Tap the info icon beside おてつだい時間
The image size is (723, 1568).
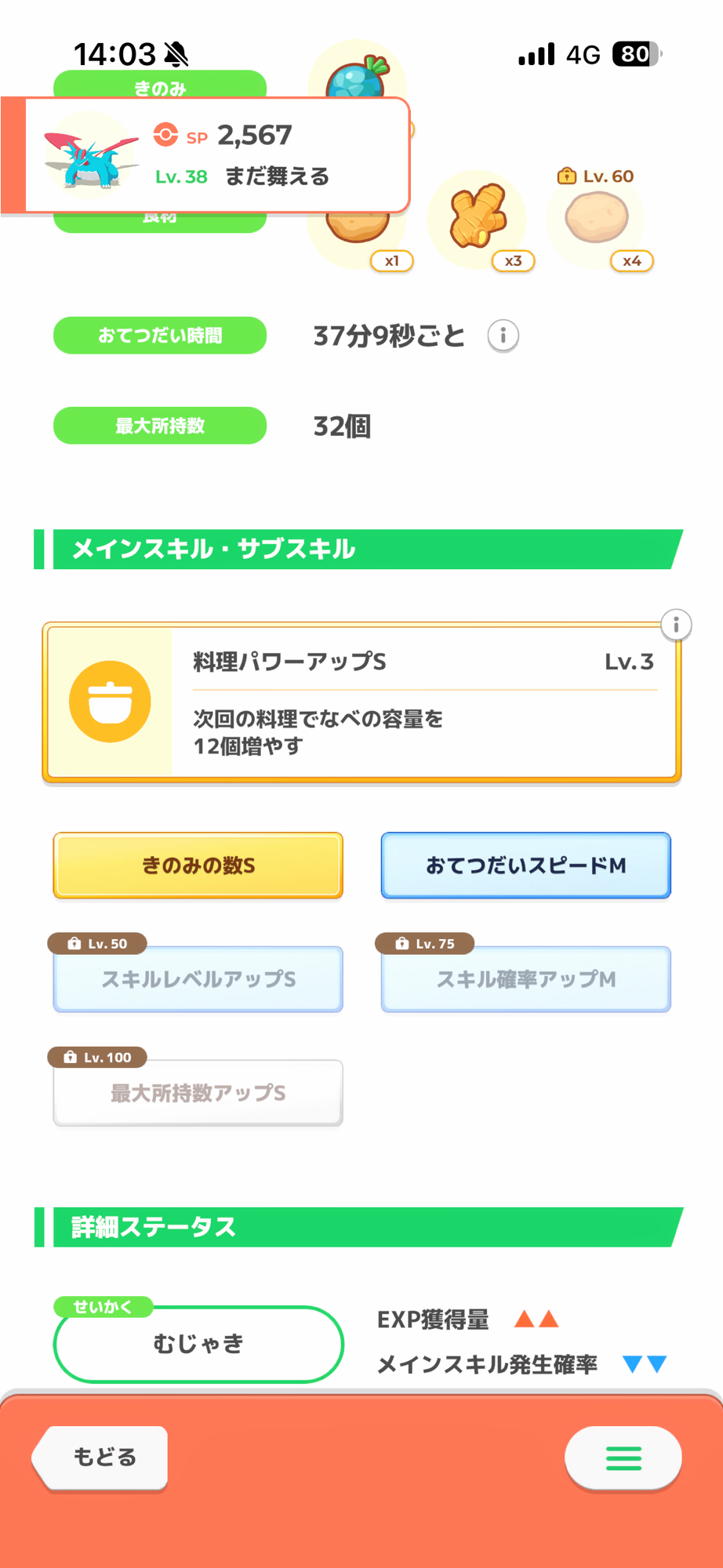tap(503, 336)
